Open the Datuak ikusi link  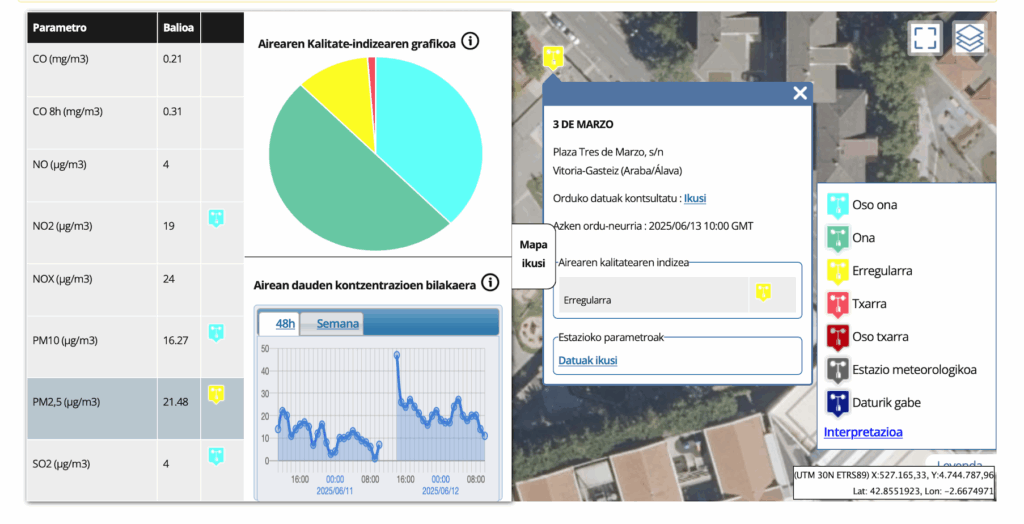point(587,360)
